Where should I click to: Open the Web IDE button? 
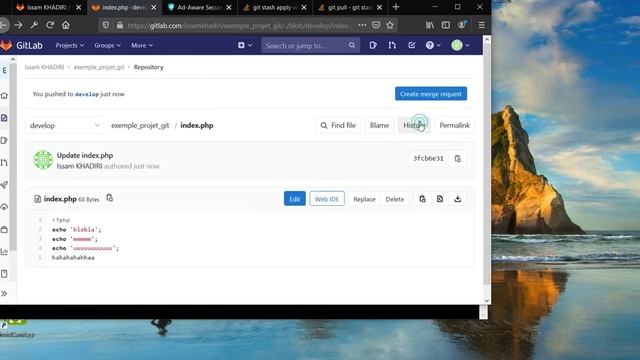pyautogui.click(x=327, y=199)
